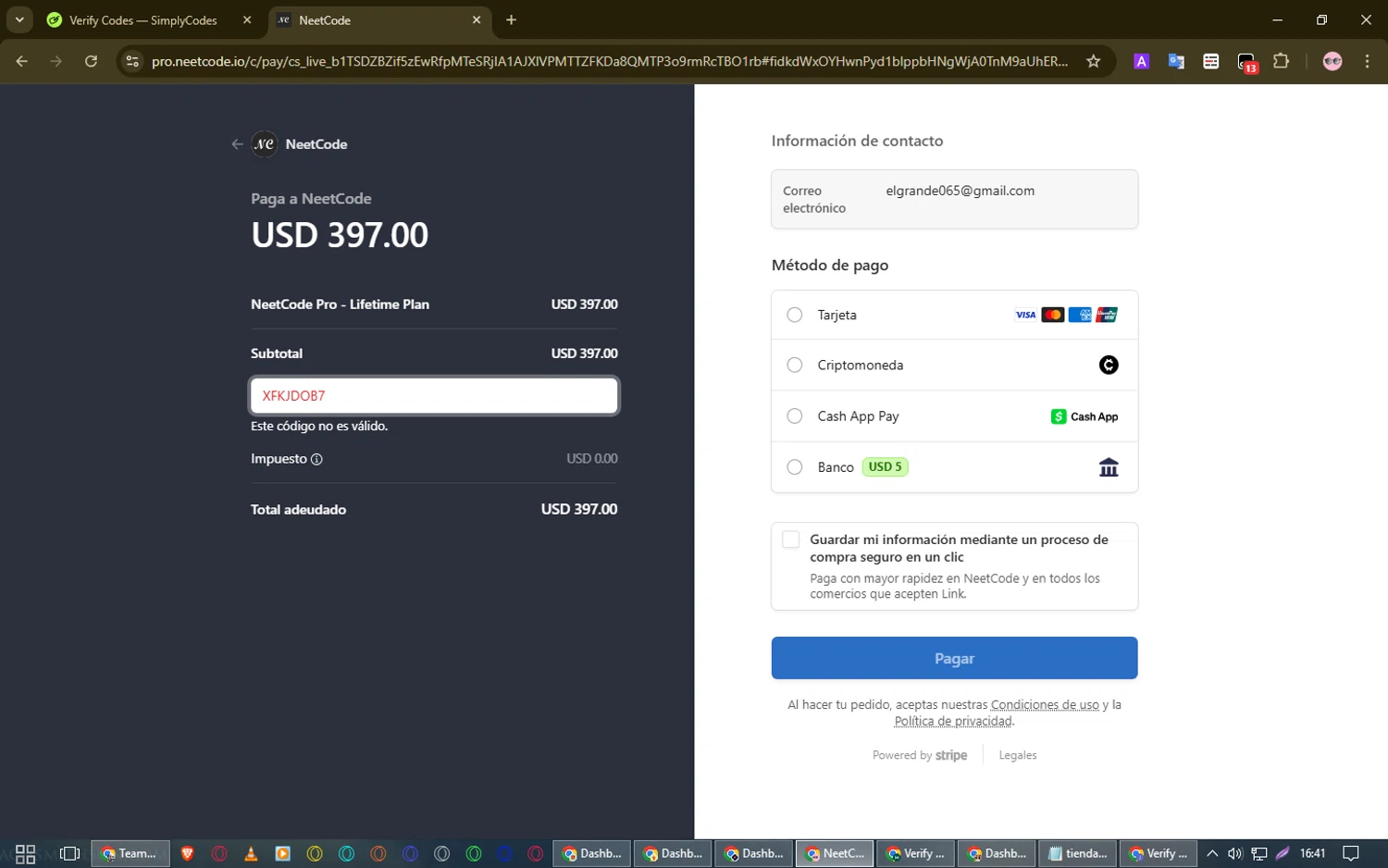Open the purple A extension

click(x=1141, y=61)
